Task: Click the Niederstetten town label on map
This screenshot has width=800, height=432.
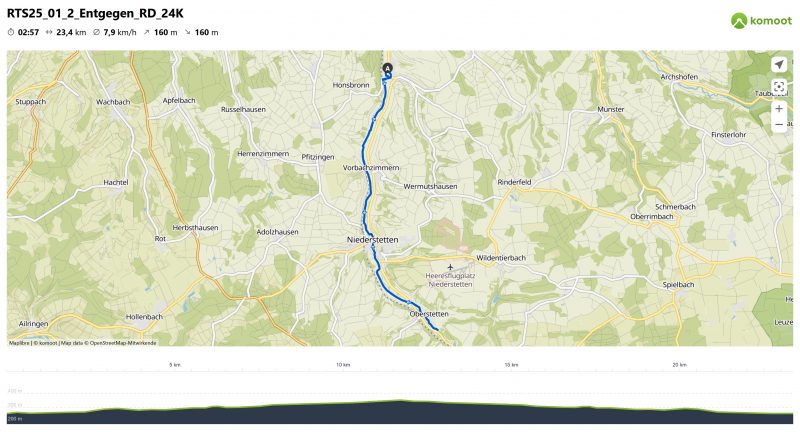Action: 372,239
